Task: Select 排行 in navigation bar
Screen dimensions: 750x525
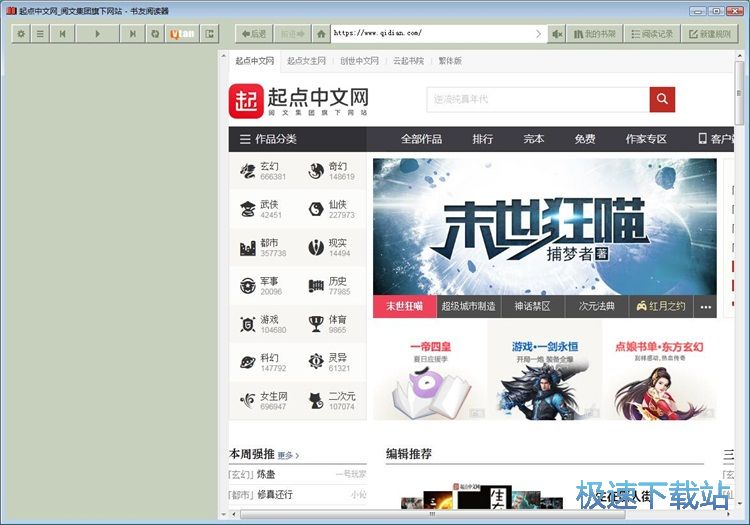Action: coord(482,139)
